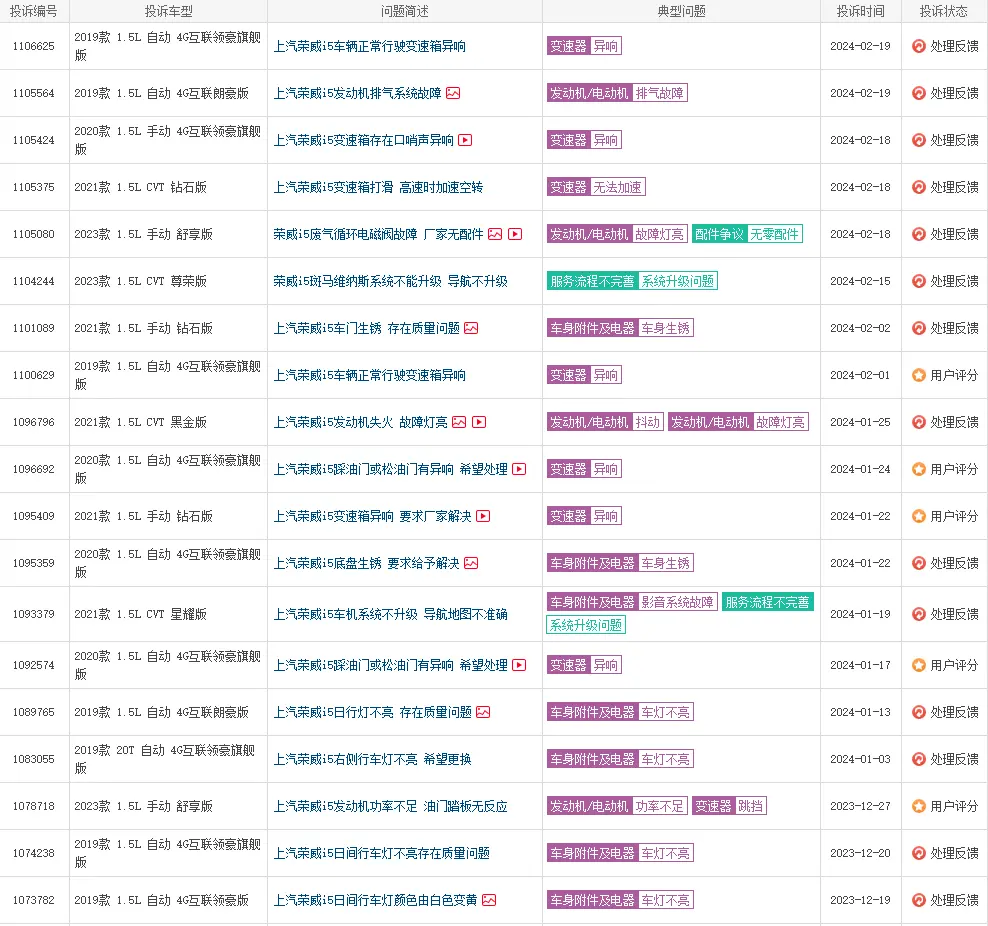This screenshot has width=988, height=926.
Task: Open link 上汽荣威i5发动机失火 故障灯亮
Action: 360,422
